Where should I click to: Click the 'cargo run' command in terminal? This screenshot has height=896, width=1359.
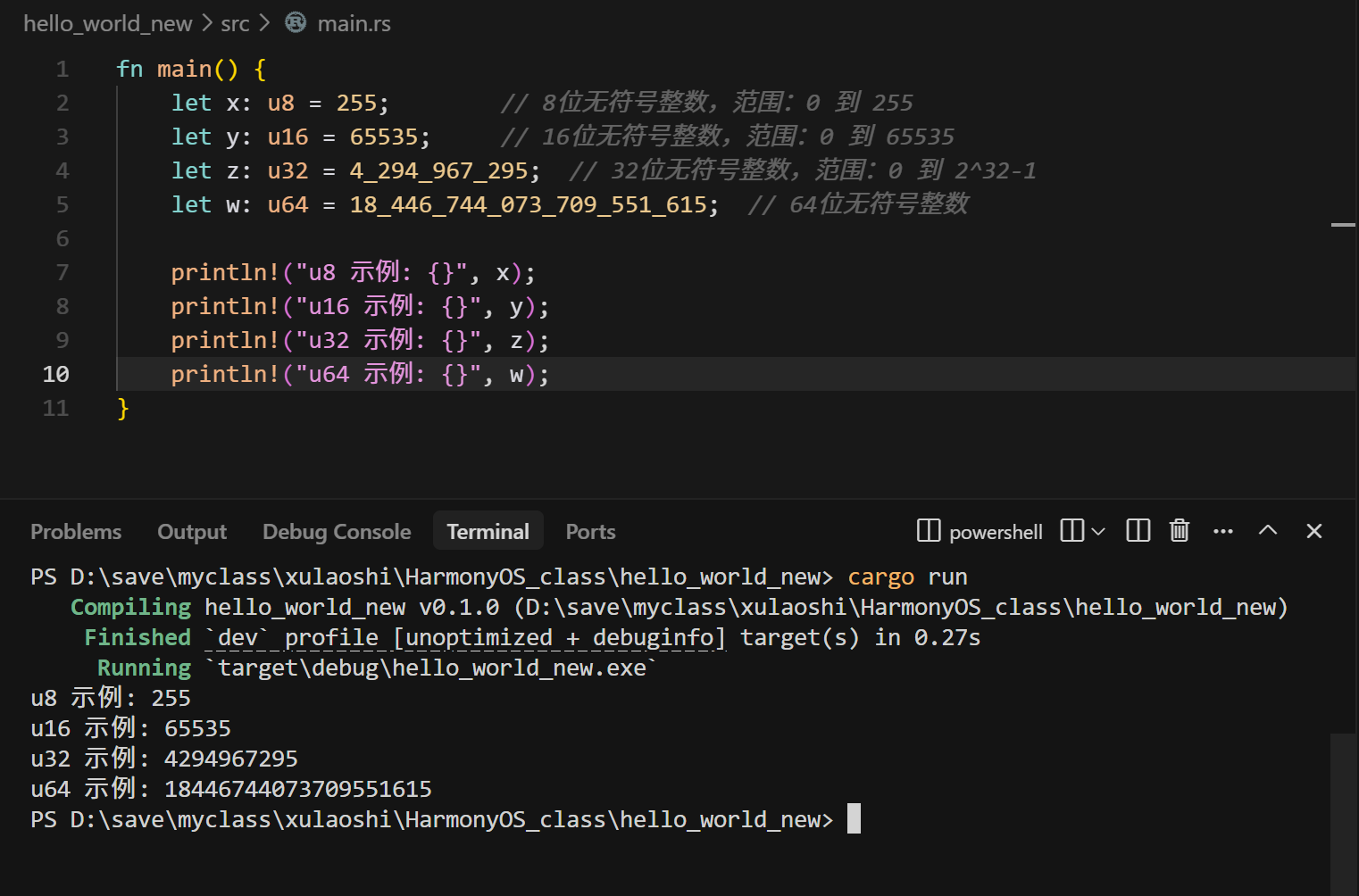907,577
